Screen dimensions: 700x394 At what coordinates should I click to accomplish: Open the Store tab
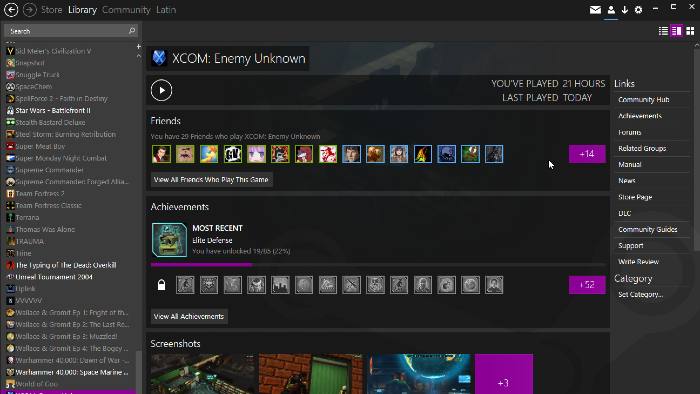tap(51, 9)
